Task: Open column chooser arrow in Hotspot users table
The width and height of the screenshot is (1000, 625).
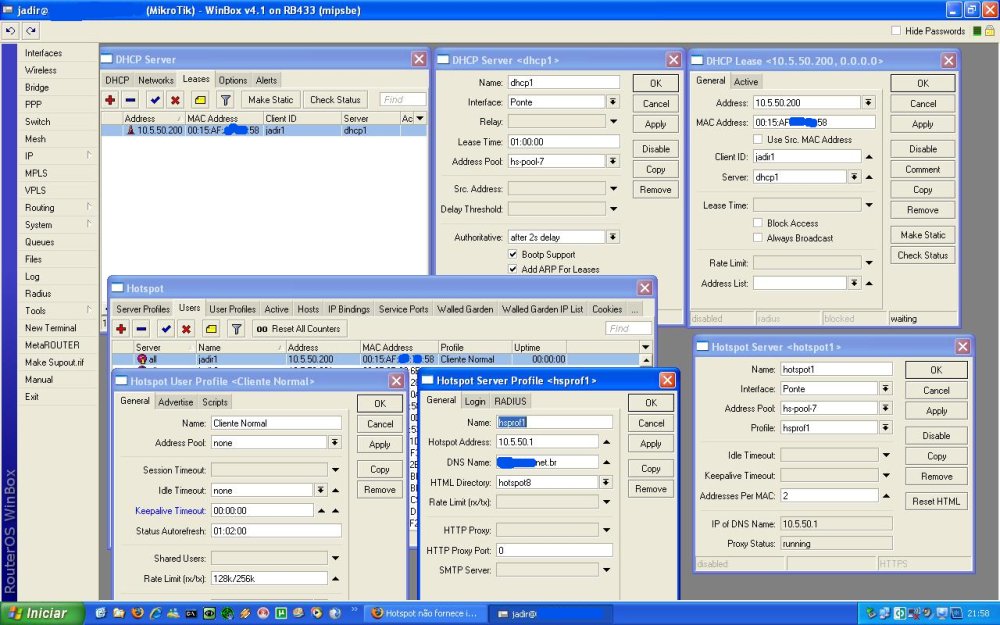Action: pos(645,348)
